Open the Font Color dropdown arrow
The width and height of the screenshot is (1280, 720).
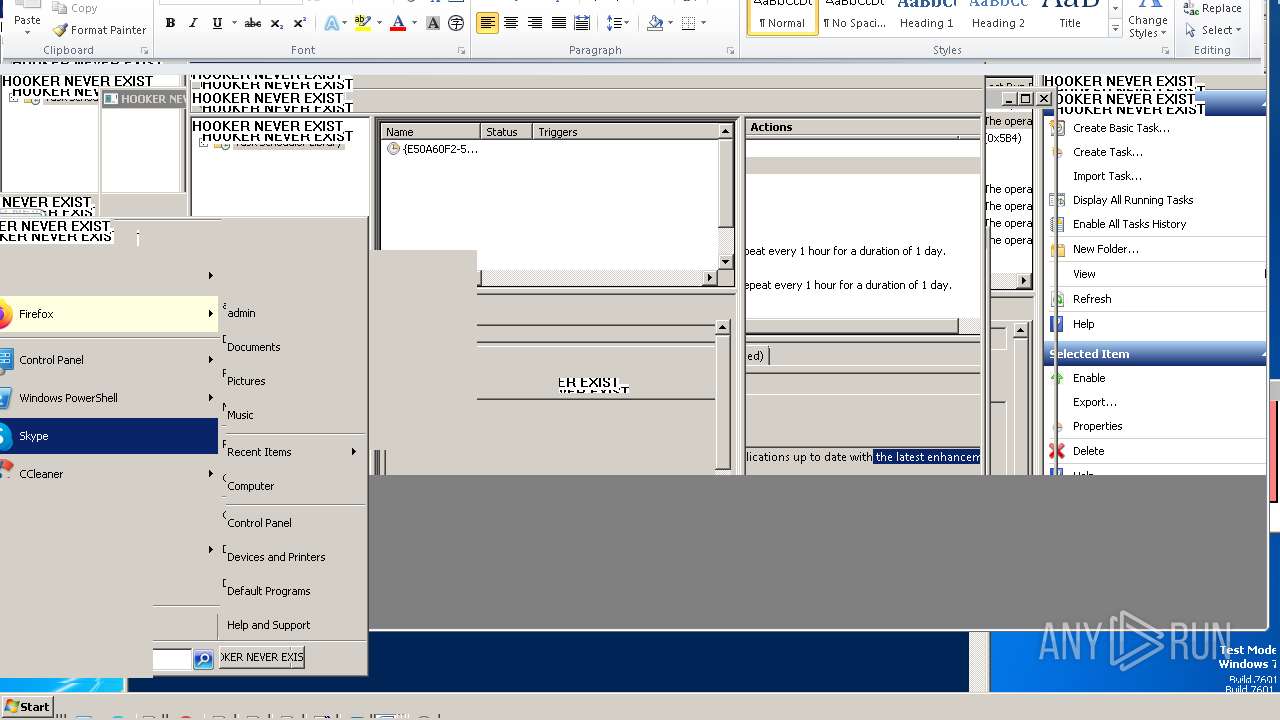click(414, 23)
